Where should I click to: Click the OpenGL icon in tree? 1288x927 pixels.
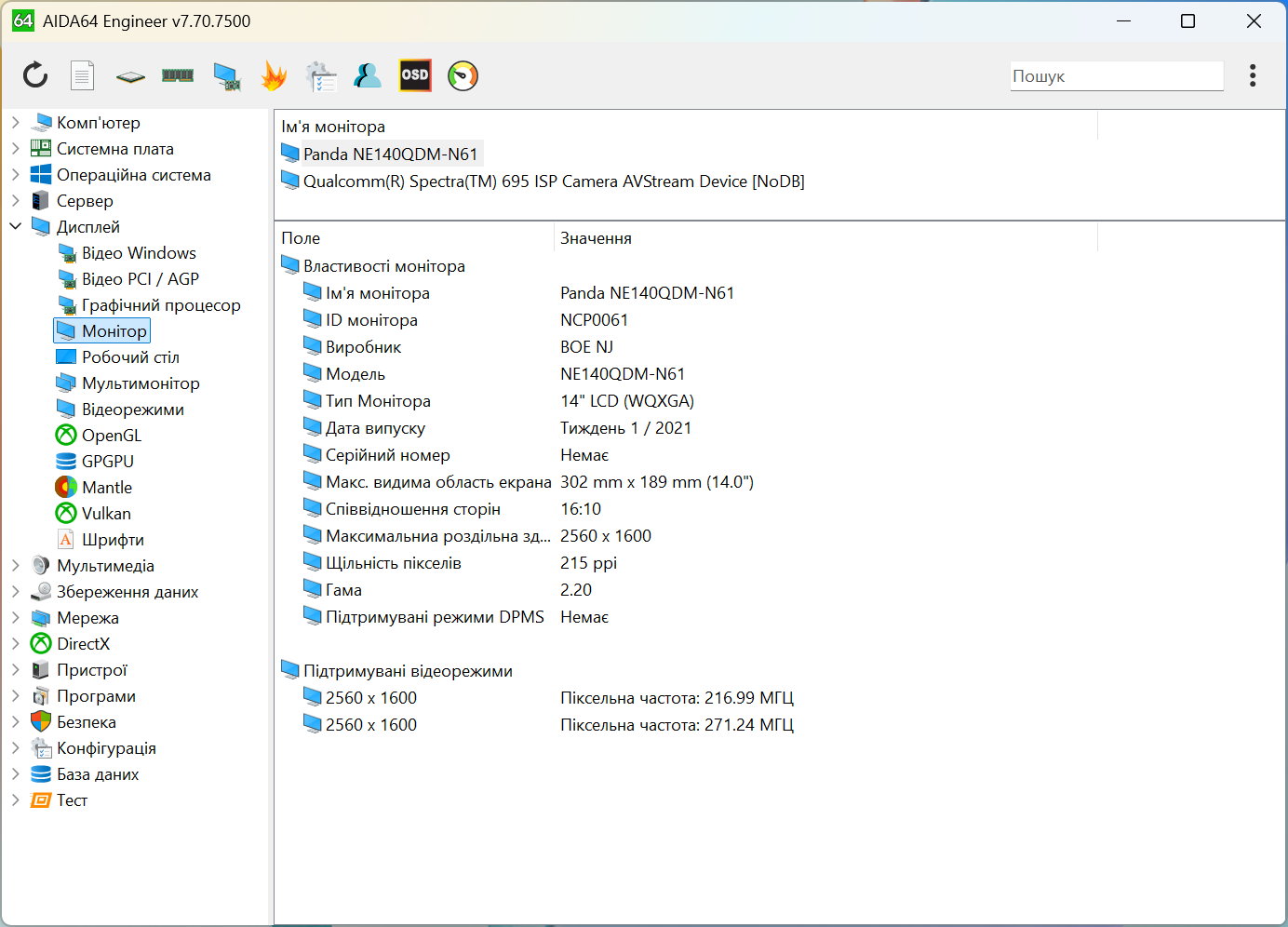click(x=66, y=435)
